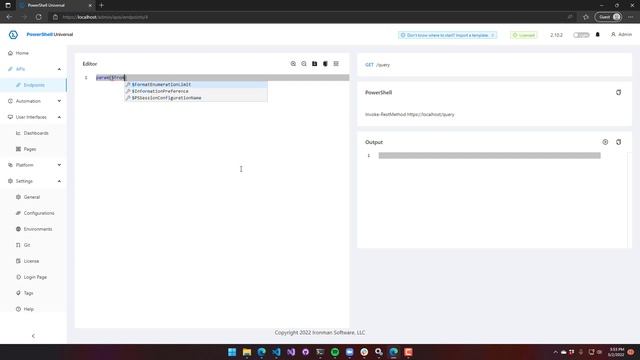The width and height of the screenshot is (640, 360).
Task: Go to Home in the sidebar
Action: (x=22, y=53)
